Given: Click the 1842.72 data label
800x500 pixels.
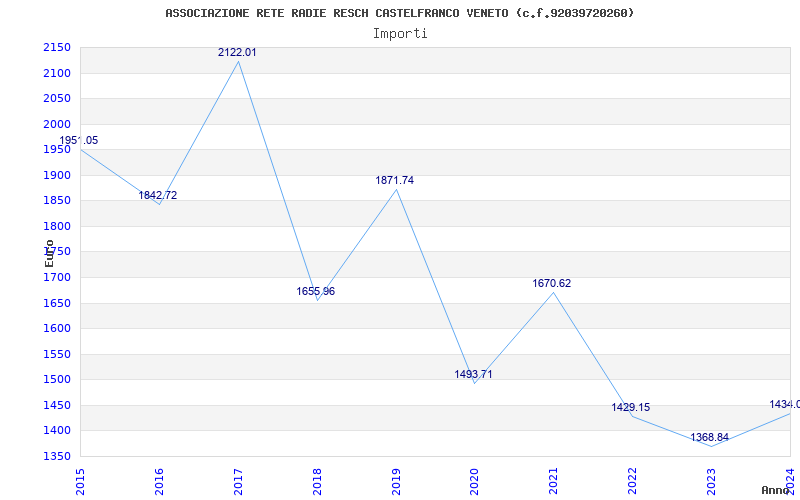Looking at the screenshot, I should 158,195.
